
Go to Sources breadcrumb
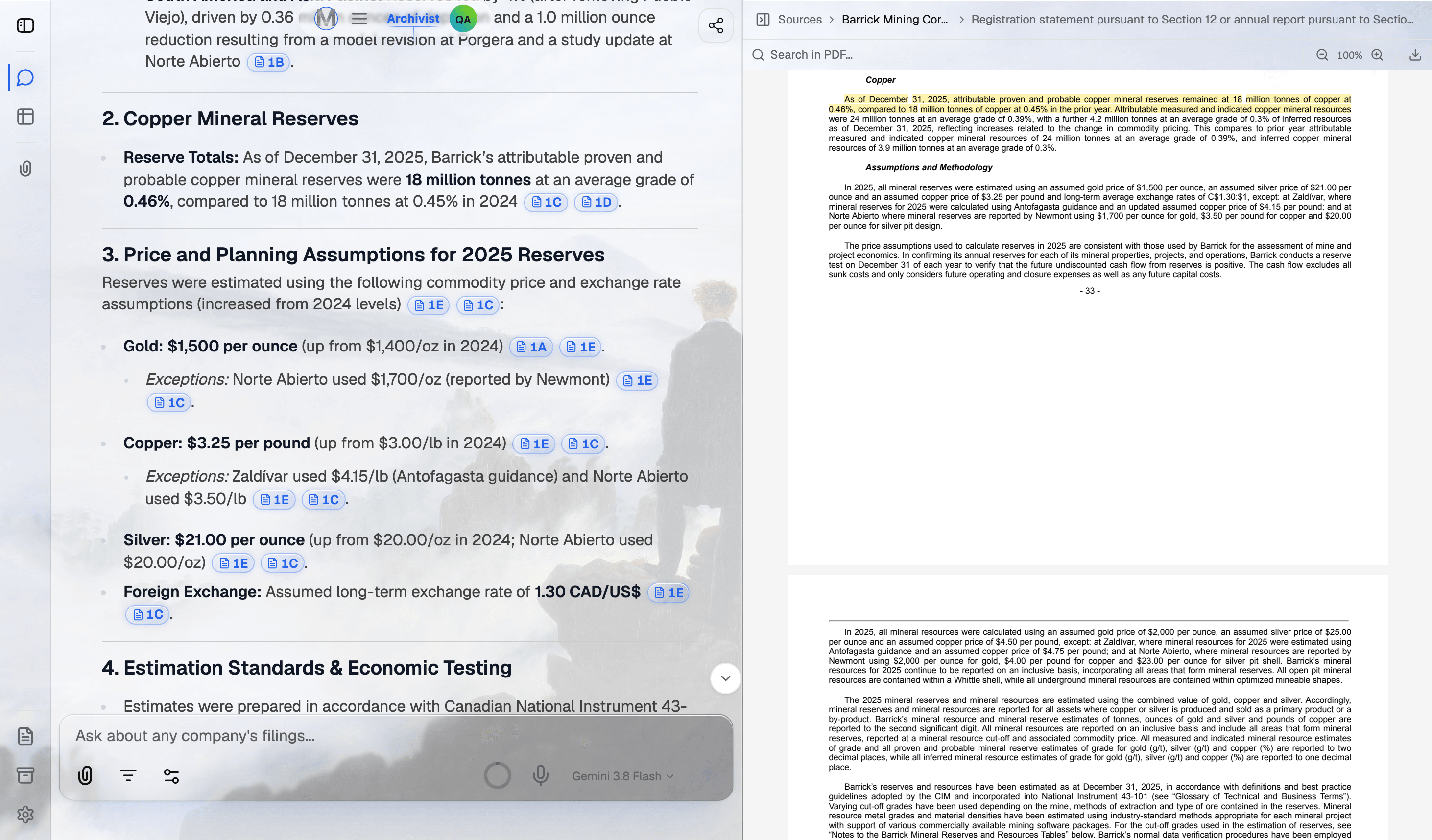[x=800, y=20]
